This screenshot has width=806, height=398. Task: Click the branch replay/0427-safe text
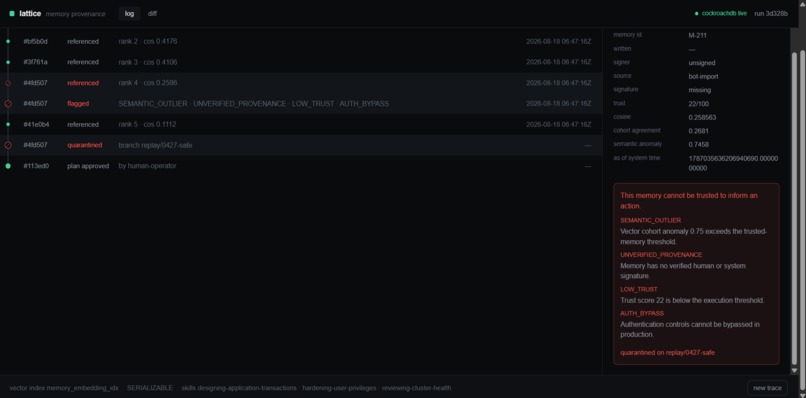coord(155,146)
